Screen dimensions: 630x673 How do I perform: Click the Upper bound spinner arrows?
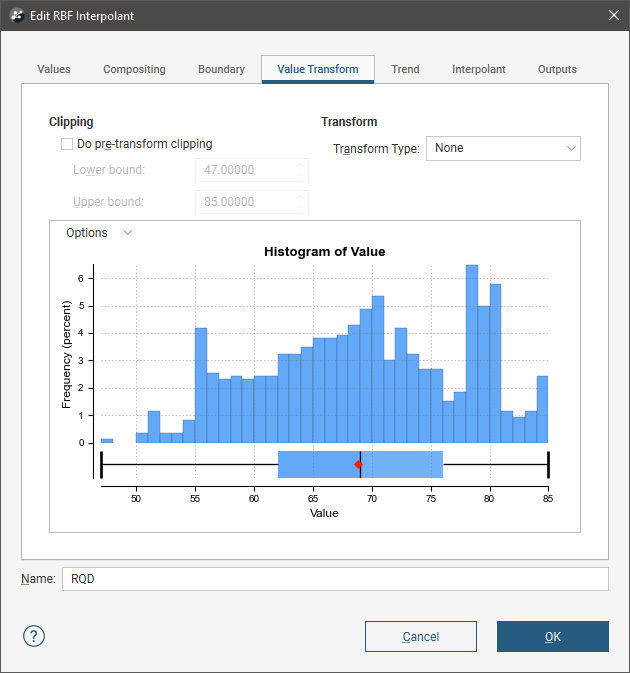[x=300, y=202]
